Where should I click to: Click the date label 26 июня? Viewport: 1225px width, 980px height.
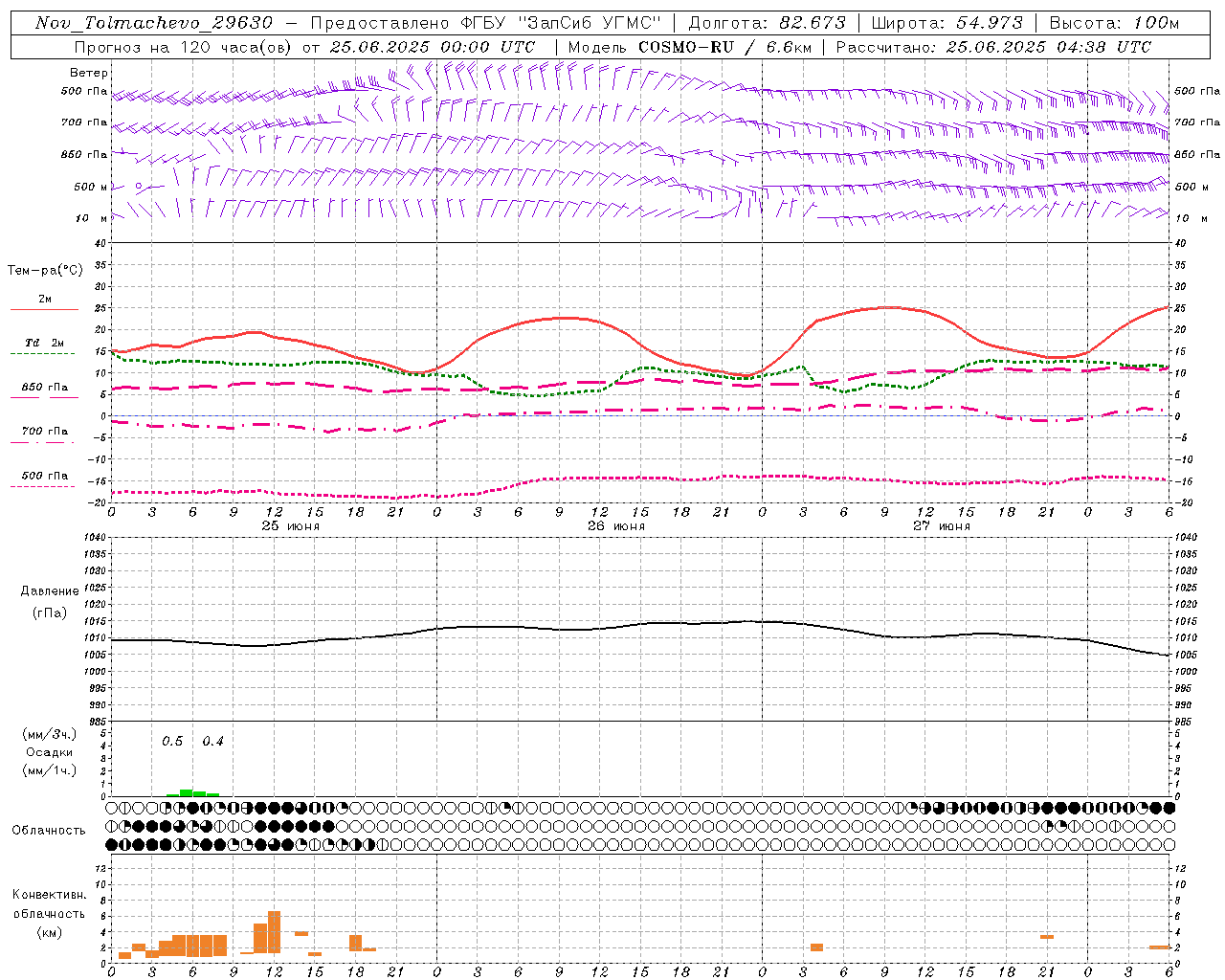tap(616, 526)
